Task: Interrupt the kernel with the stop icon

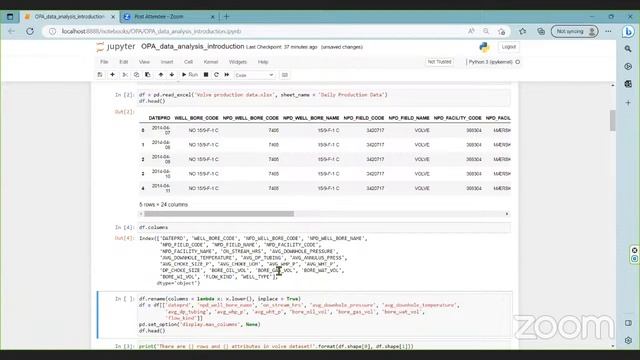Action: [206, 75]
